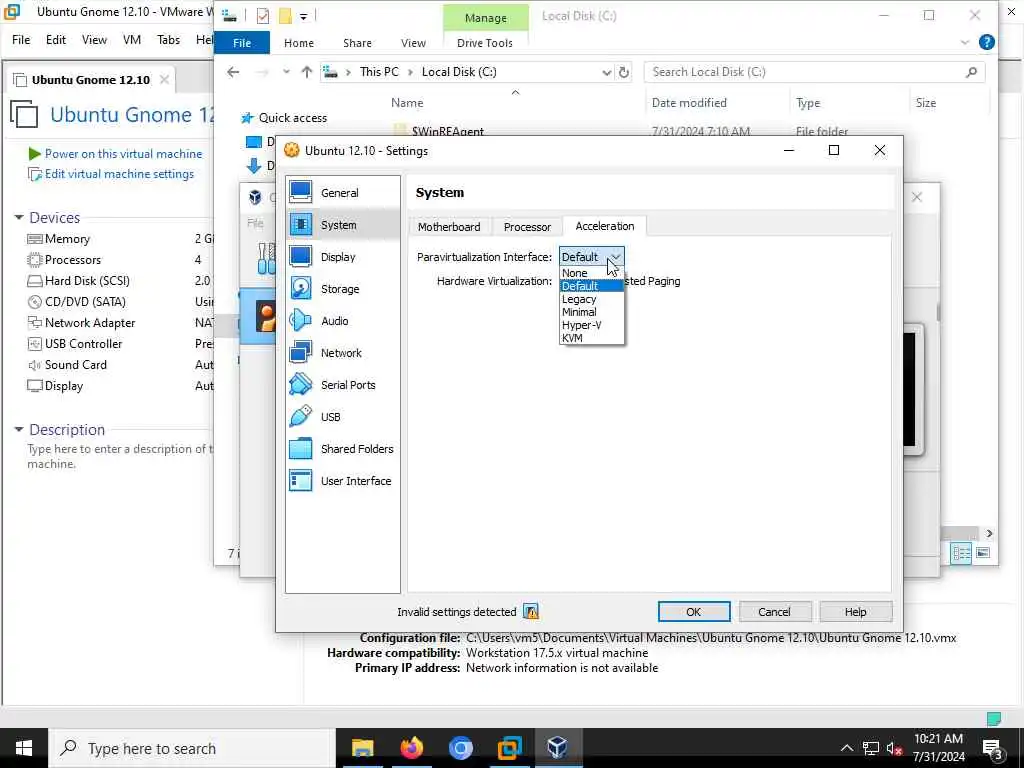
Task: Collapse the Description section in VMware
Action: pos(19,430)
